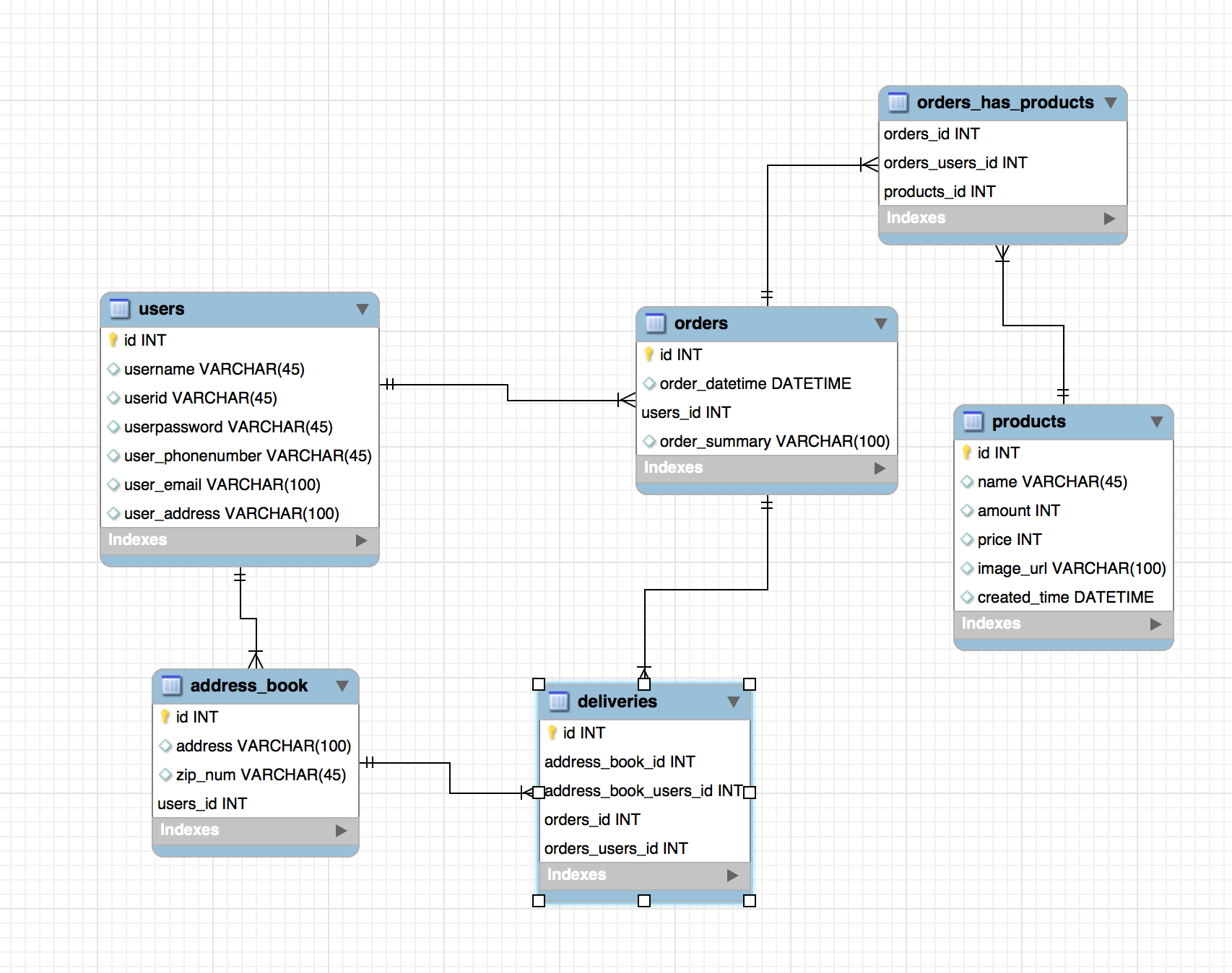This screenshot has height=973, width=1232.
Task: Collapse the orders table columns arrow
Action: click(x=881, y=323)
